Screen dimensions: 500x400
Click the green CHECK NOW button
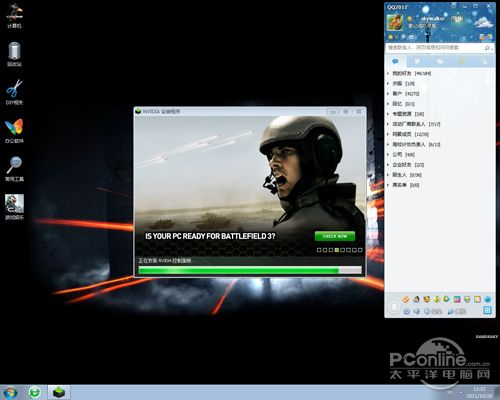pyautogui.click(x=335, y=236)
